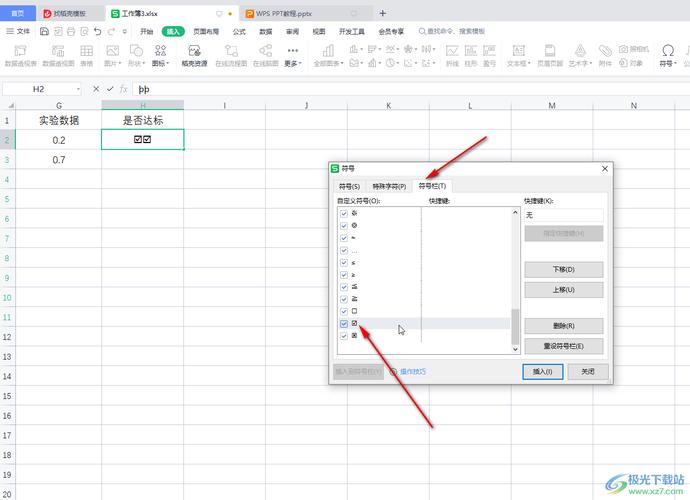Open the Name Box dropdown showing H2
Viewport: 690px width, 500px height.
78,89
